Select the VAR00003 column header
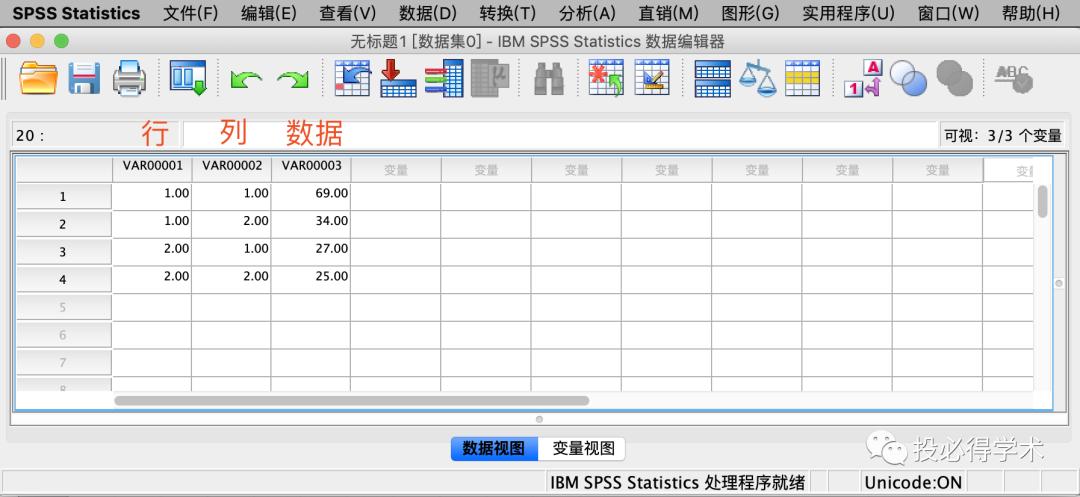Screen dimensions: 1080x497 click(311, 167)
